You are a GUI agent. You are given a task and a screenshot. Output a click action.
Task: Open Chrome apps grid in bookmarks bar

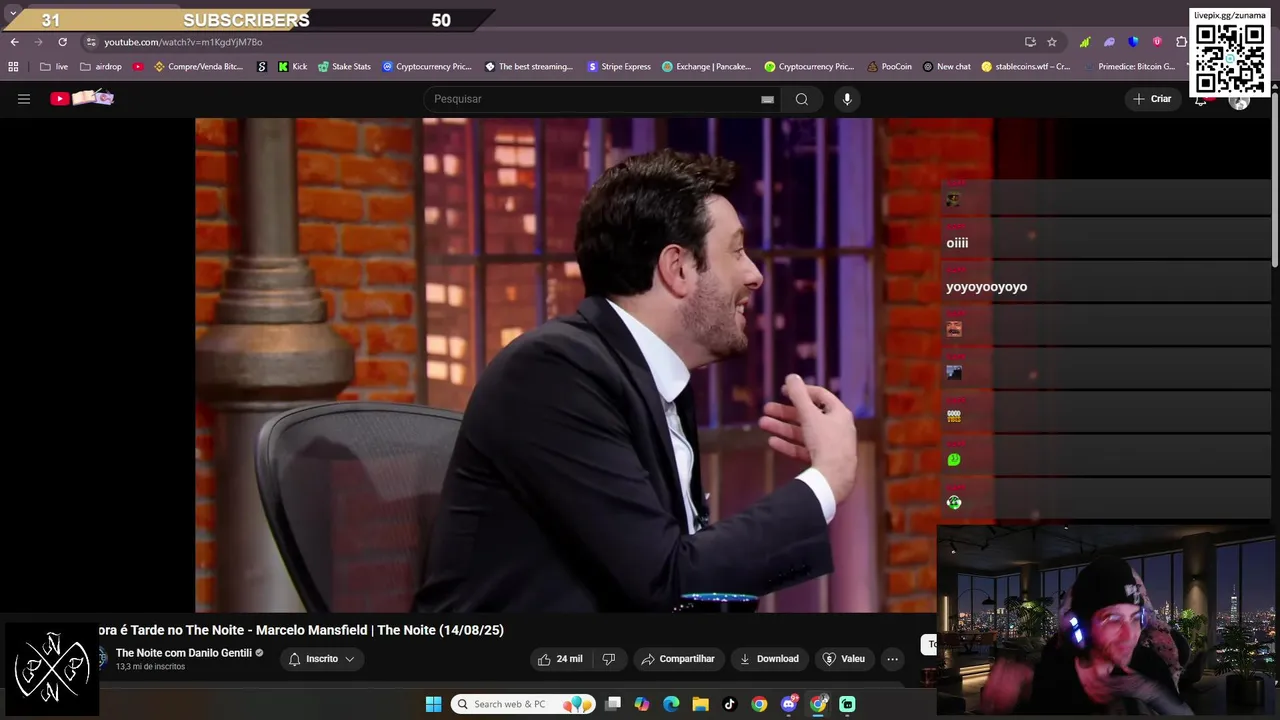click(x=13, y=67)
